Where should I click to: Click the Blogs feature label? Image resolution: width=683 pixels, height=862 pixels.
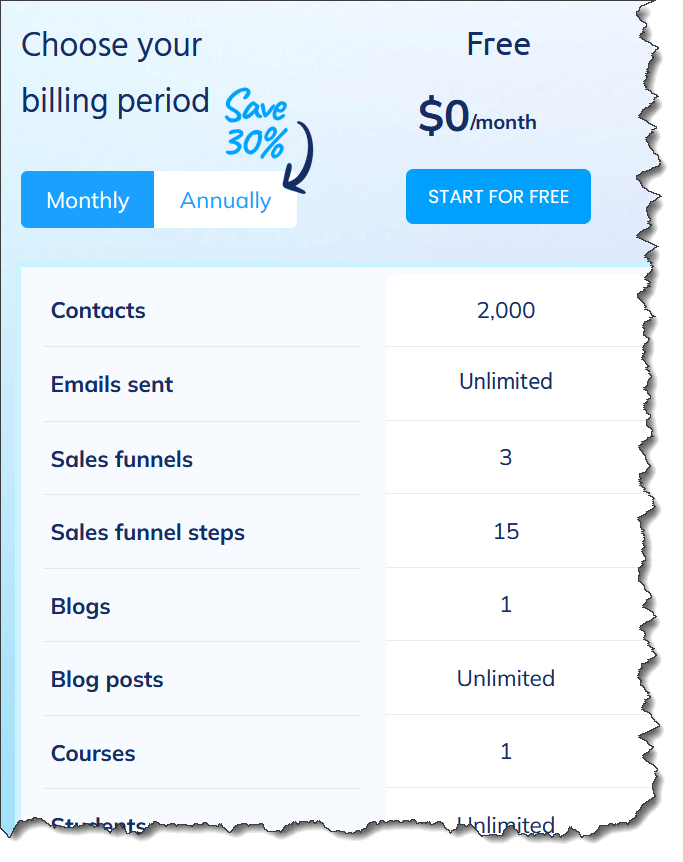80,606
